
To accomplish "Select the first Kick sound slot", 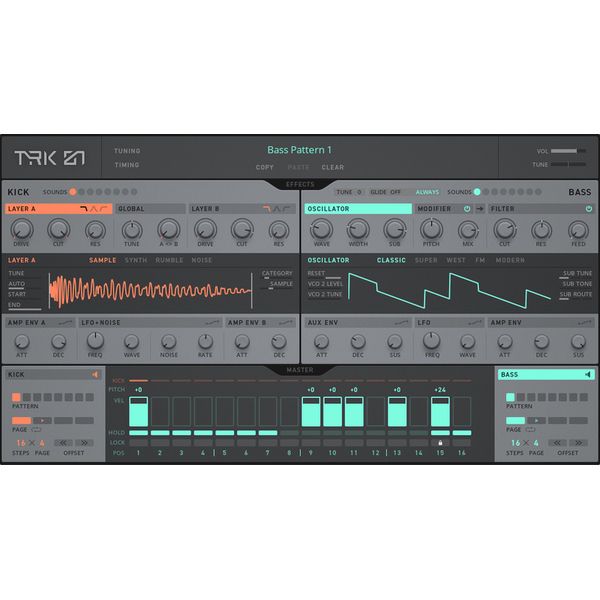I will pyautogui.click(x=73, y=192).
